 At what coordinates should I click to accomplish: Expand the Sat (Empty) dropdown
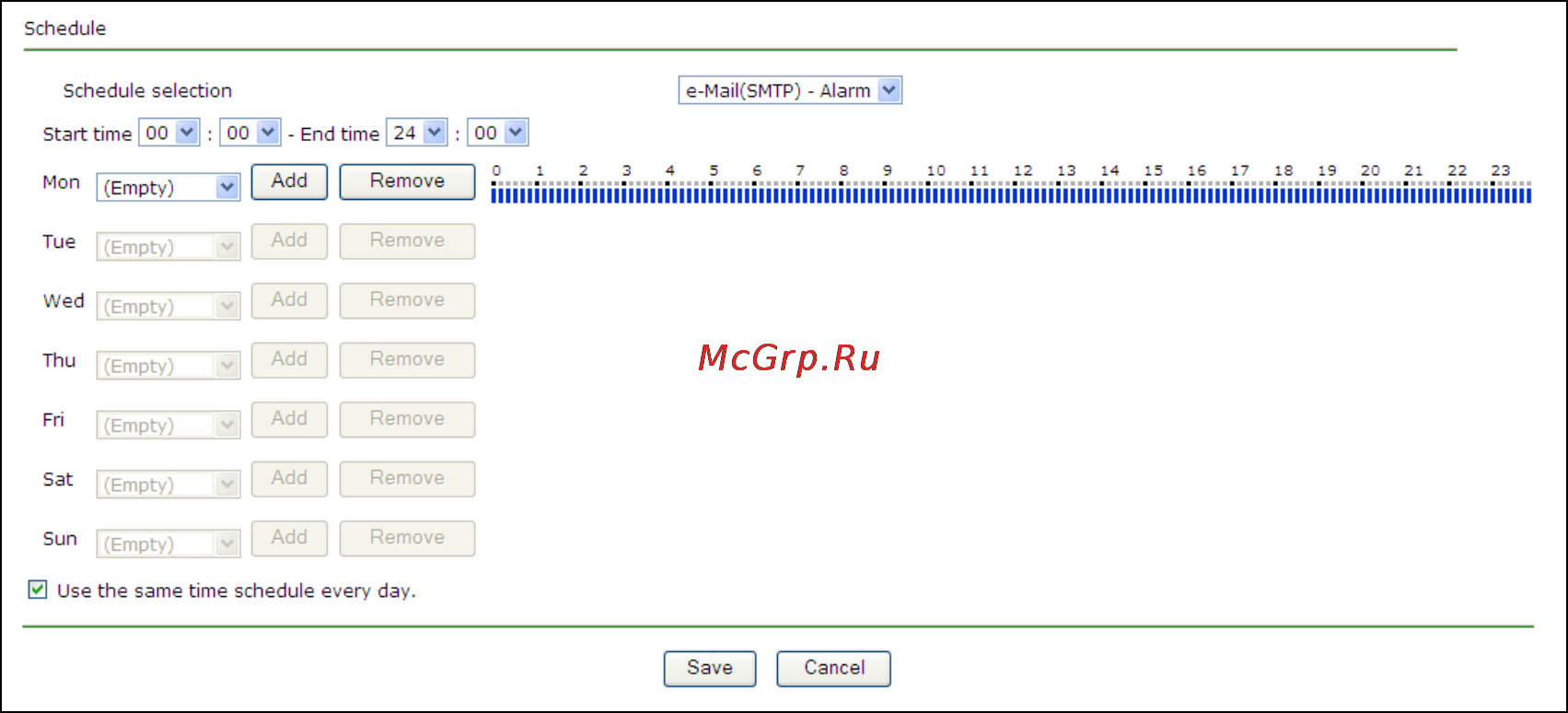click(168, 485)
